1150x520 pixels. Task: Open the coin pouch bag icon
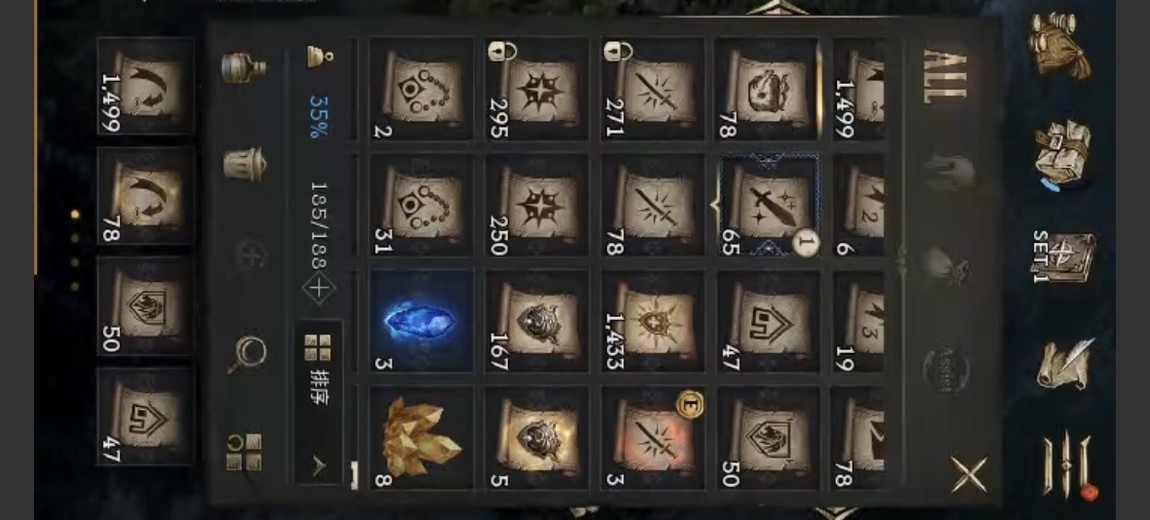click(x=1061, y=45)
